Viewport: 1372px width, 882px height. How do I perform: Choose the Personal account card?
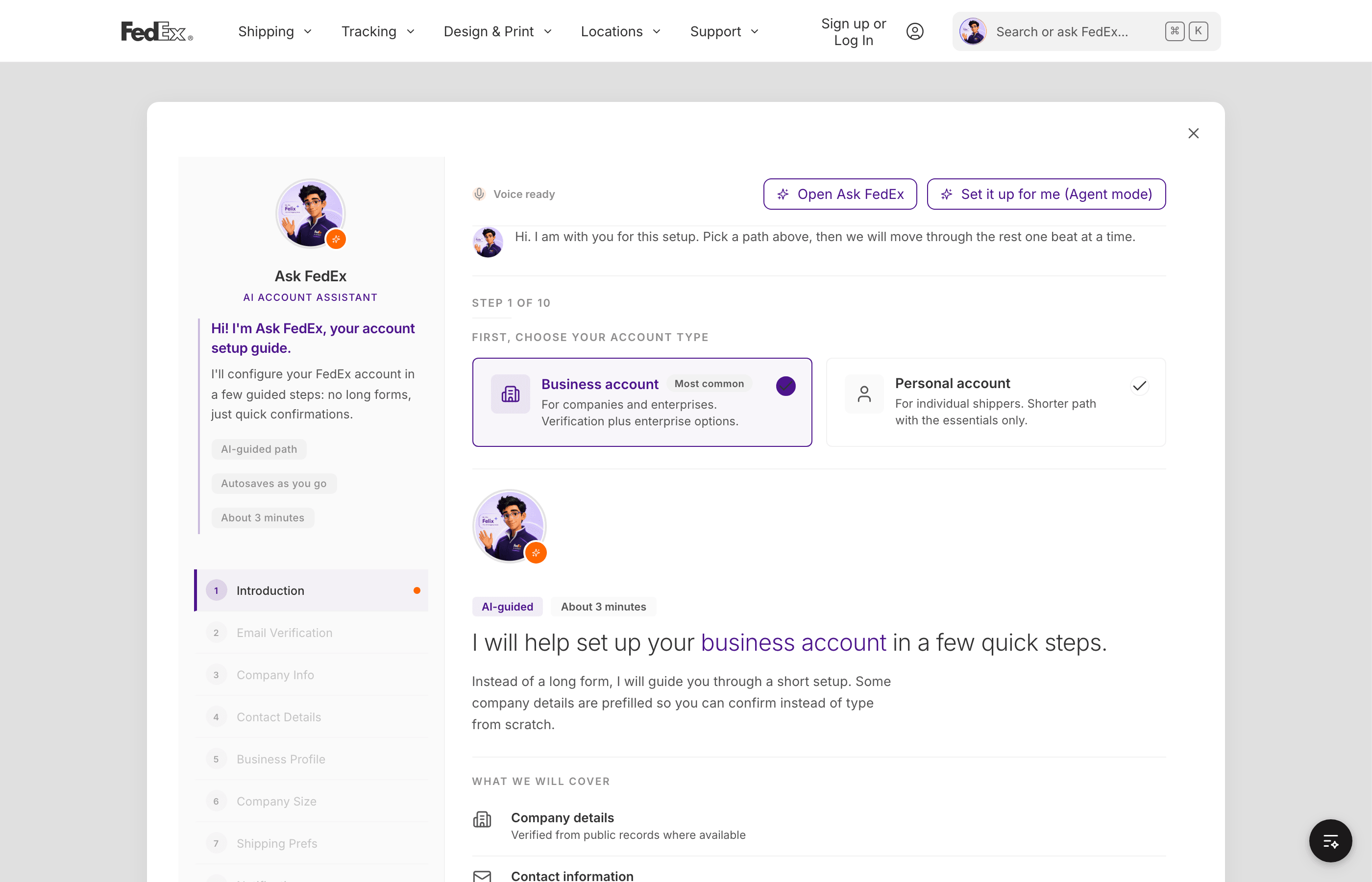tap(995, 402)
